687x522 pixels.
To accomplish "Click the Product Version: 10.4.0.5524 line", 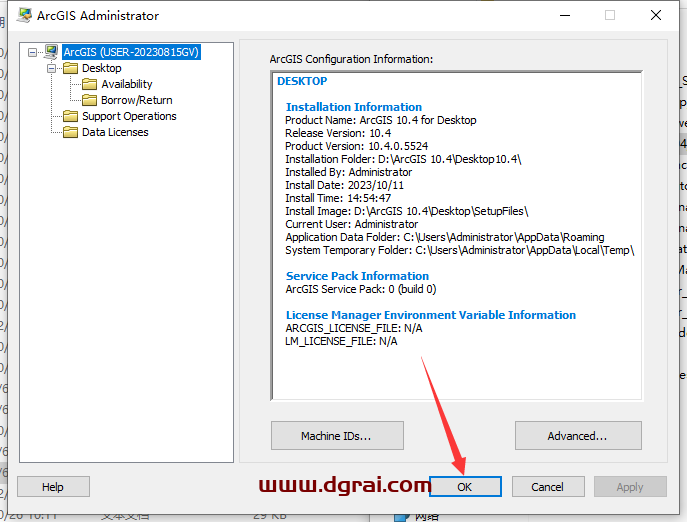I will click(x=357, y=146).
